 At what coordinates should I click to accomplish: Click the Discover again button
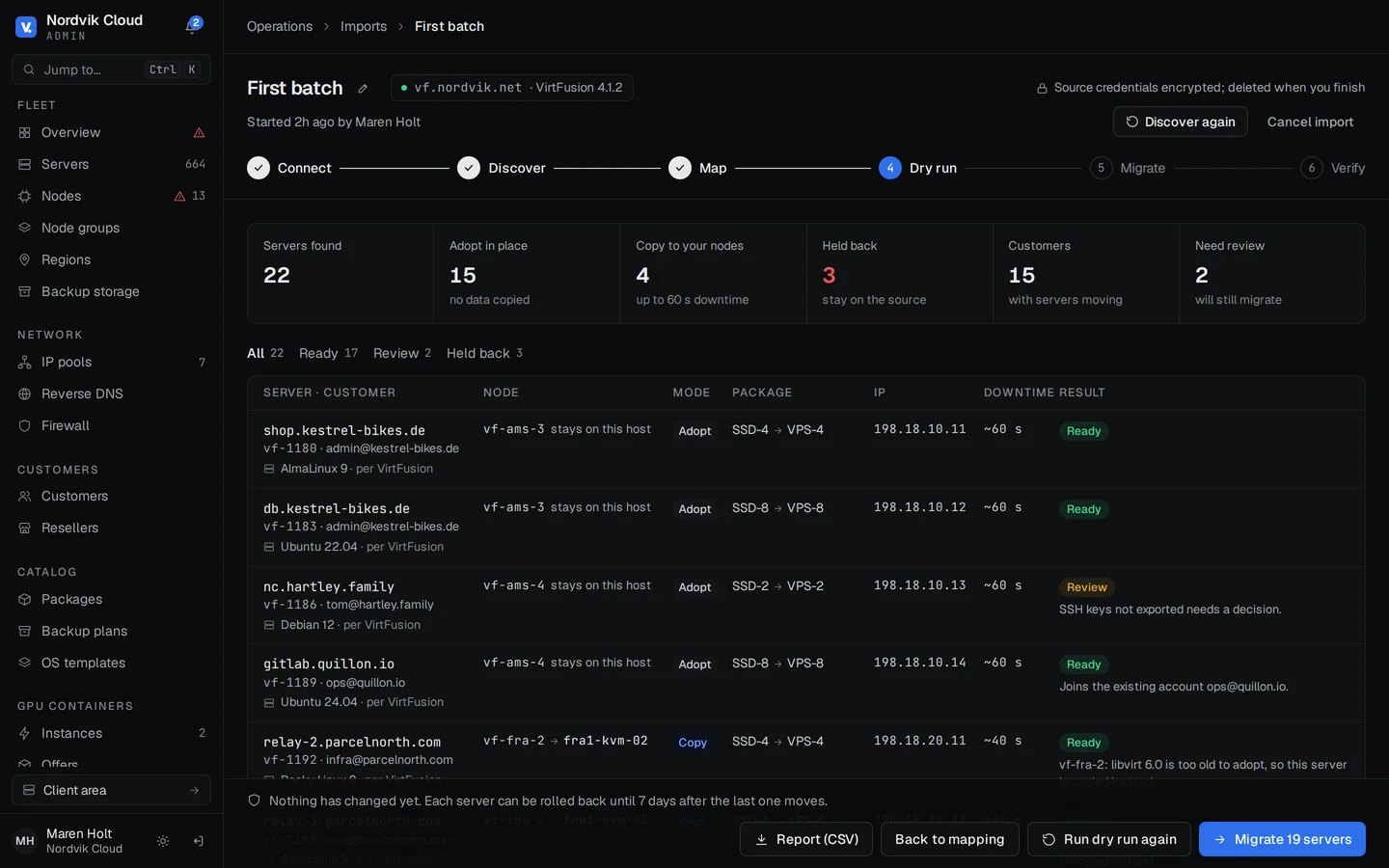point(1180,122)
